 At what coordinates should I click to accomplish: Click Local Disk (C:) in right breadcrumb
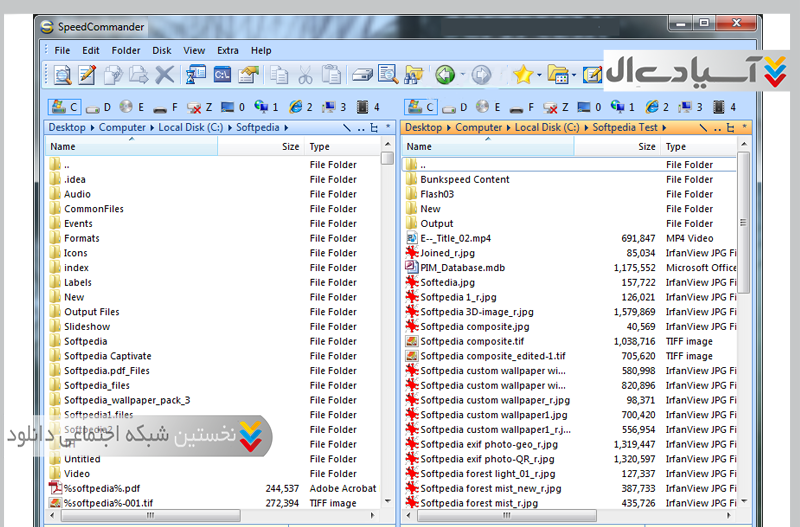(x=546, y=128)
